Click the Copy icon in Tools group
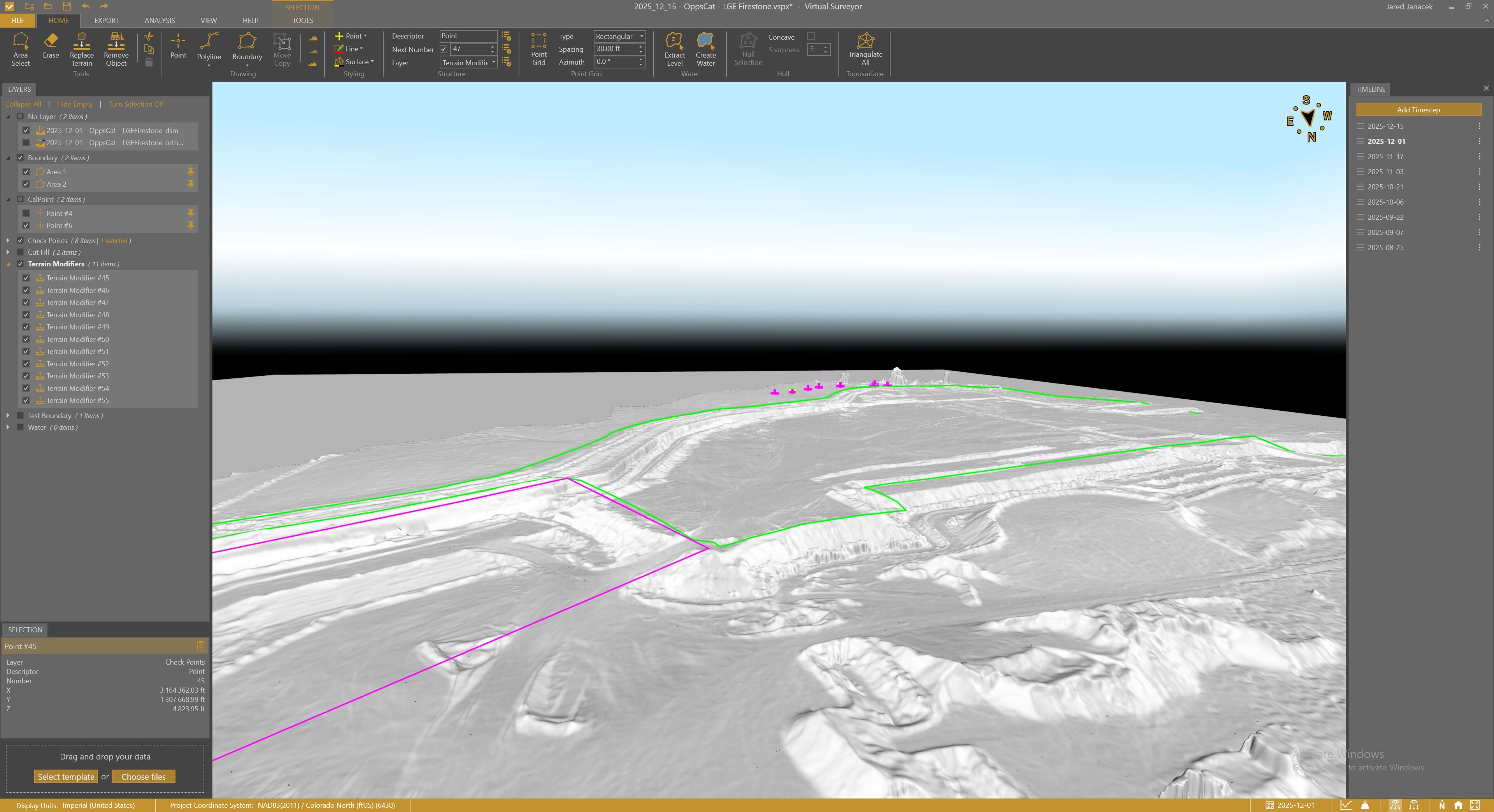Image resolution: width=1494 pixels, height=812 pixels. click(149, 49)
